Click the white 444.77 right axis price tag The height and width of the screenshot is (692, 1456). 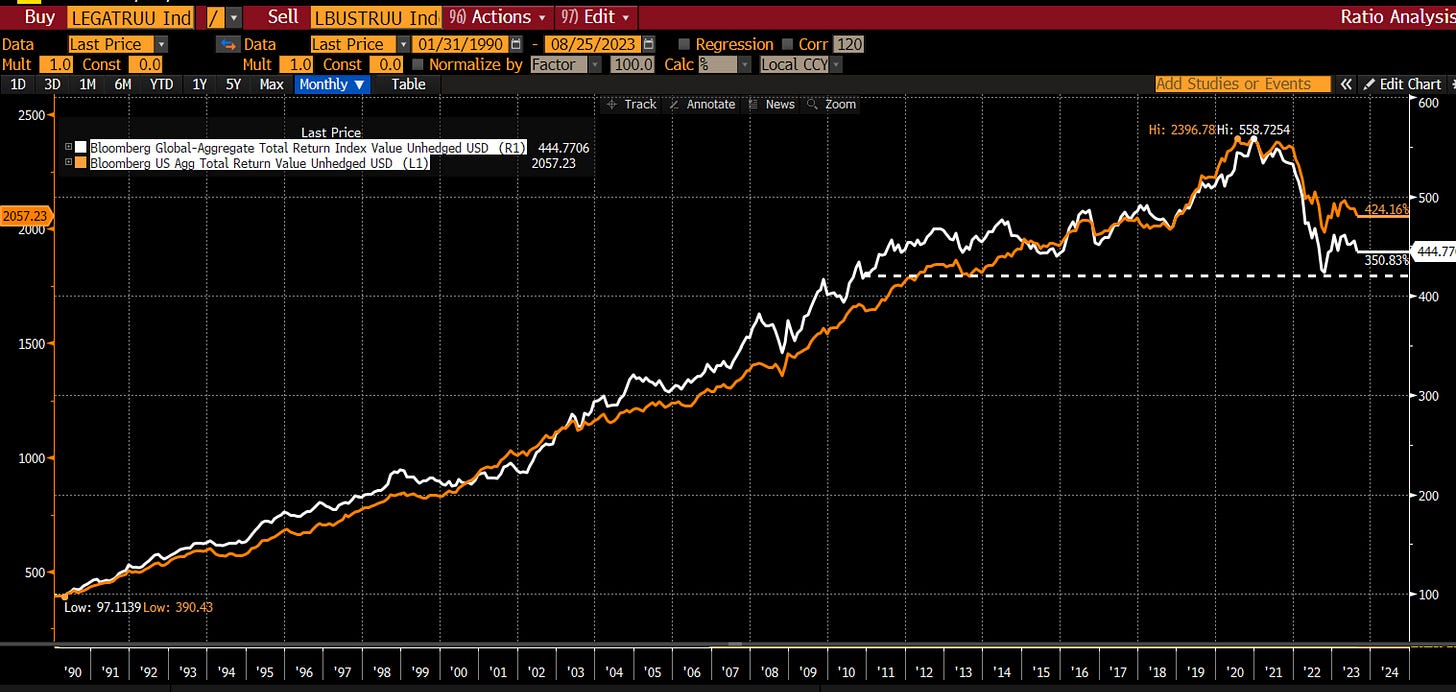click(x=1432, y=252)
